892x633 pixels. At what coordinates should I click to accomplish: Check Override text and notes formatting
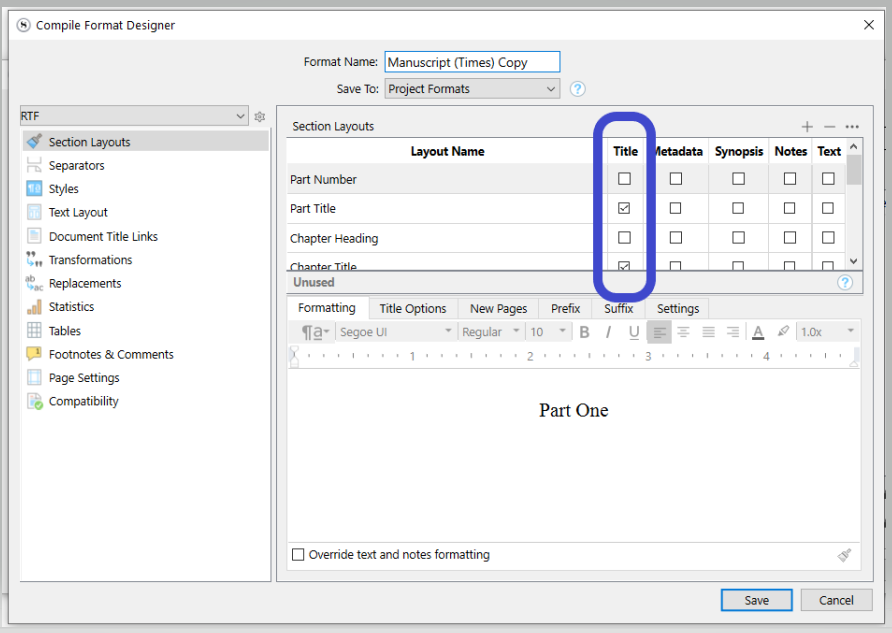[298, 555]
